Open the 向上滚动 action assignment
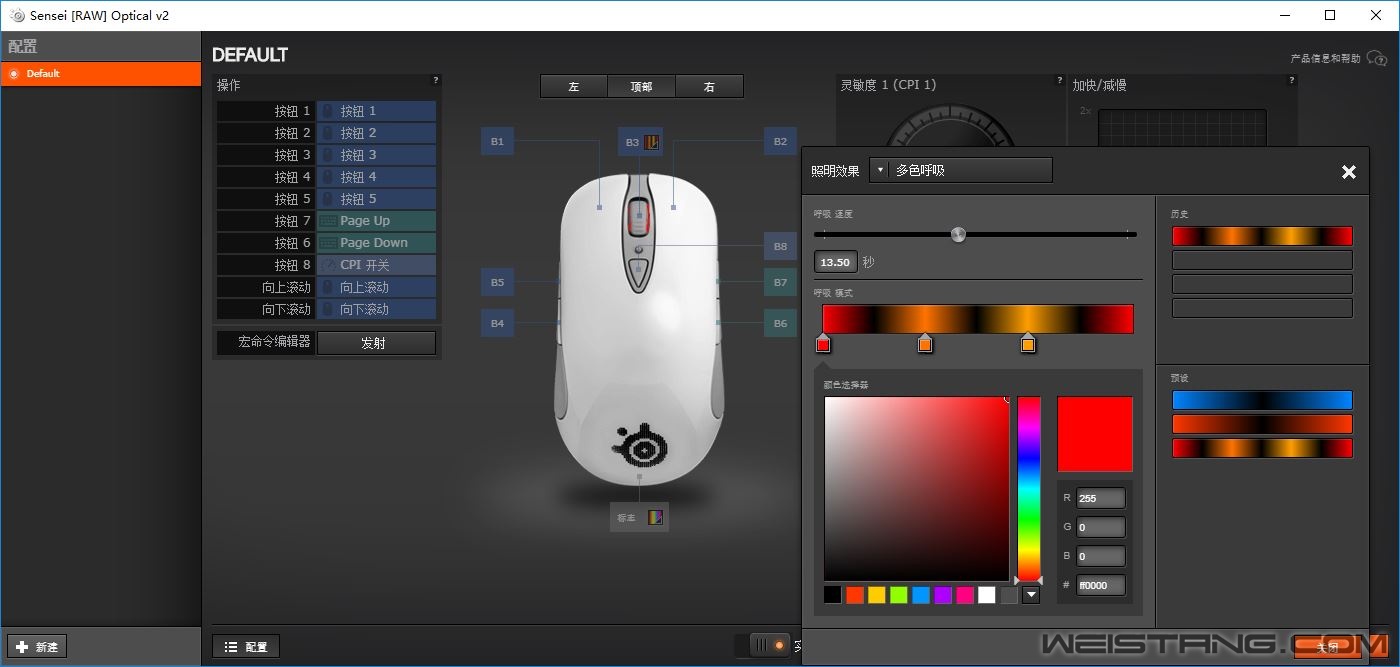 (x=377, y=287)
